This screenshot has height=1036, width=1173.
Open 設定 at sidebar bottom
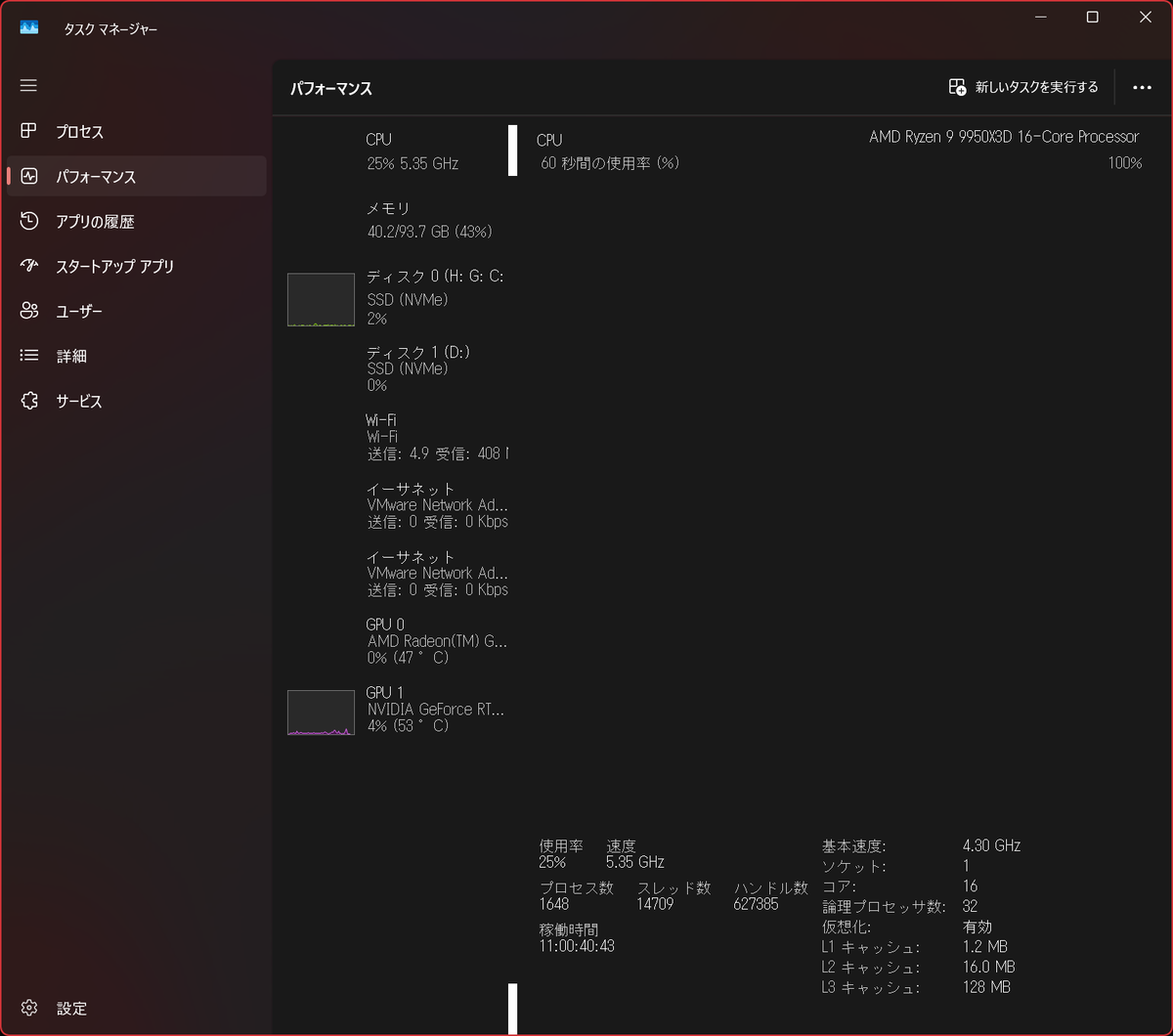point(137,1008)
